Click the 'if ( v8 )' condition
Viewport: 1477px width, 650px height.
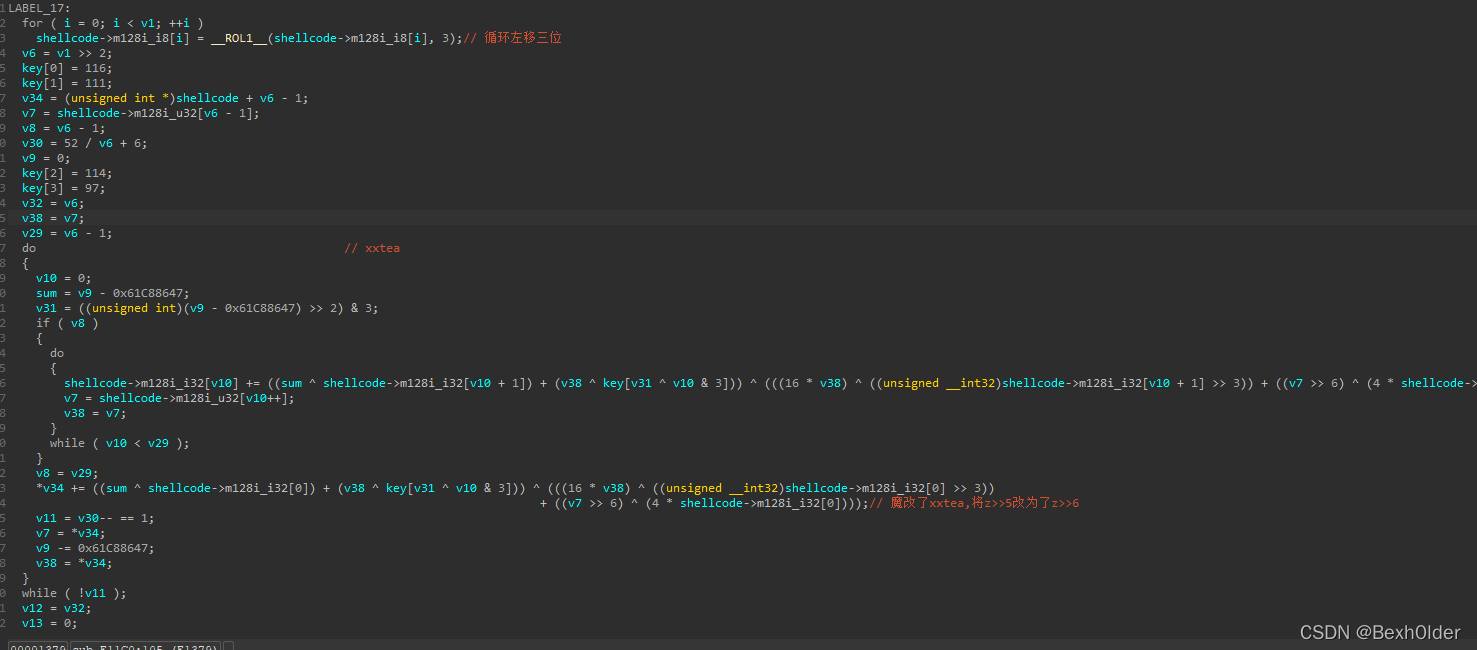67,323
